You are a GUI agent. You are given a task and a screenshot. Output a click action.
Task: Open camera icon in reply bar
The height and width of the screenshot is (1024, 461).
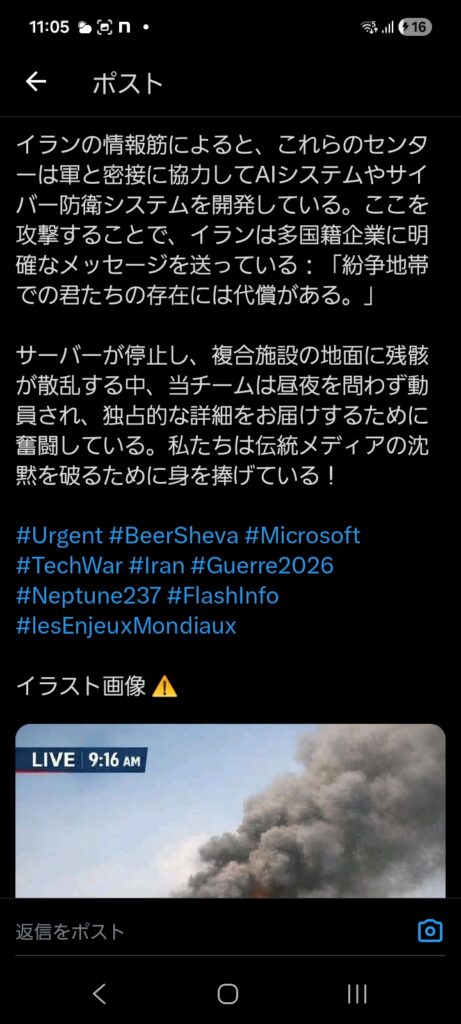(430, 930)
